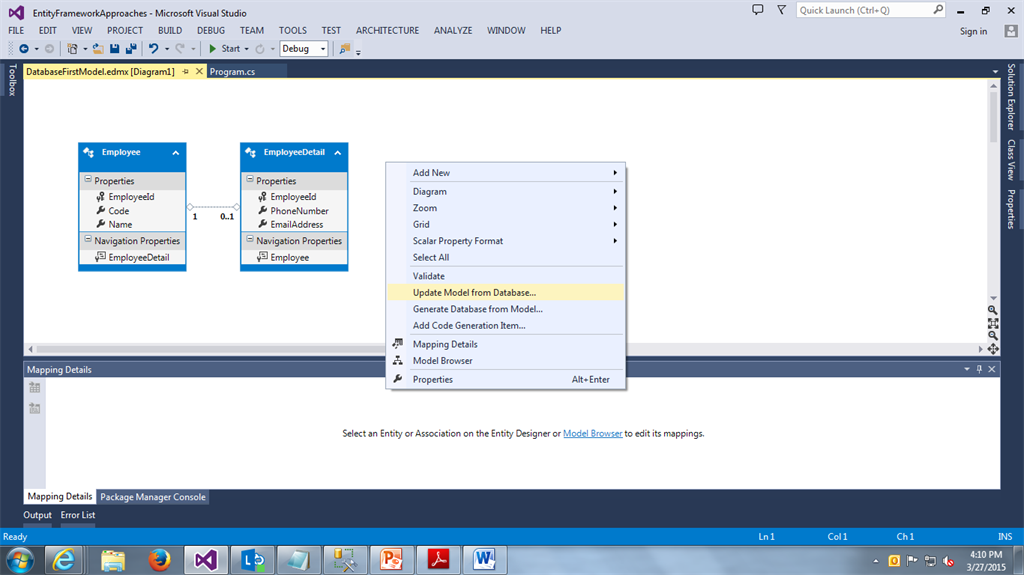Choose Select All in the context menu
The image size is (1024, 575).
coord(505,257)
